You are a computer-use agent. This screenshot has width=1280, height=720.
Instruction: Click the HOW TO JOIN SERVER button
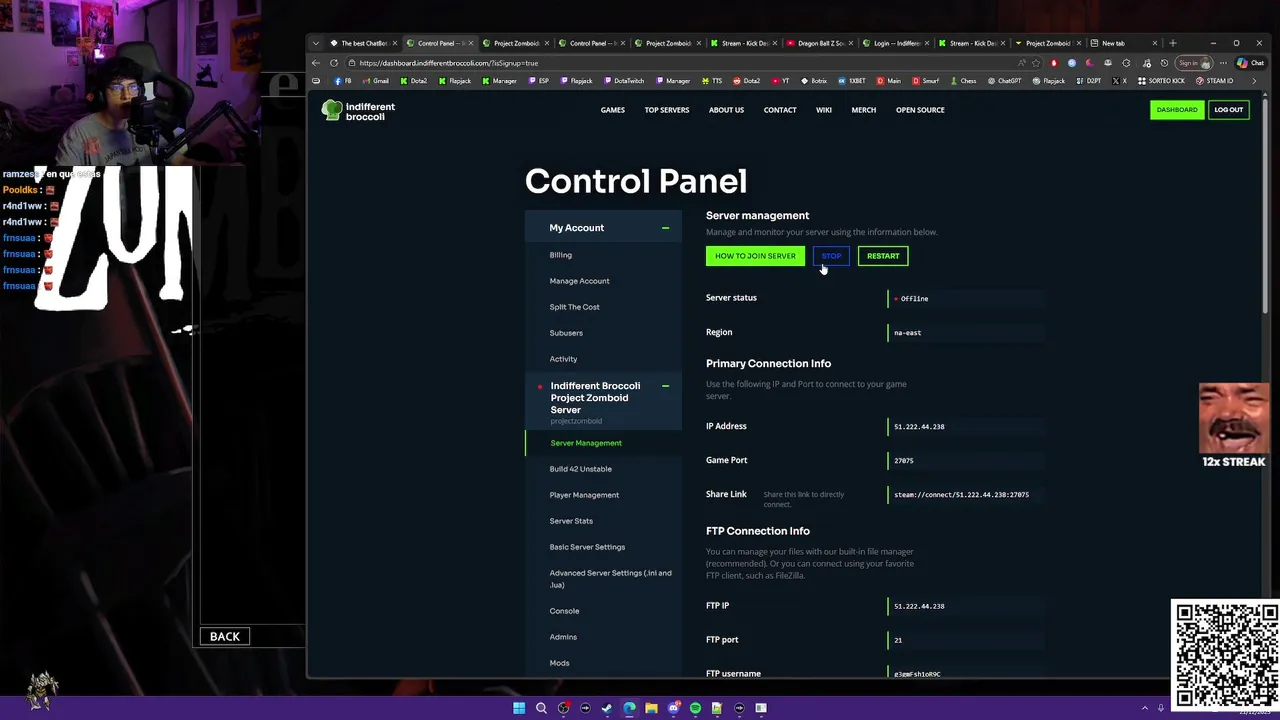[755, 256]
